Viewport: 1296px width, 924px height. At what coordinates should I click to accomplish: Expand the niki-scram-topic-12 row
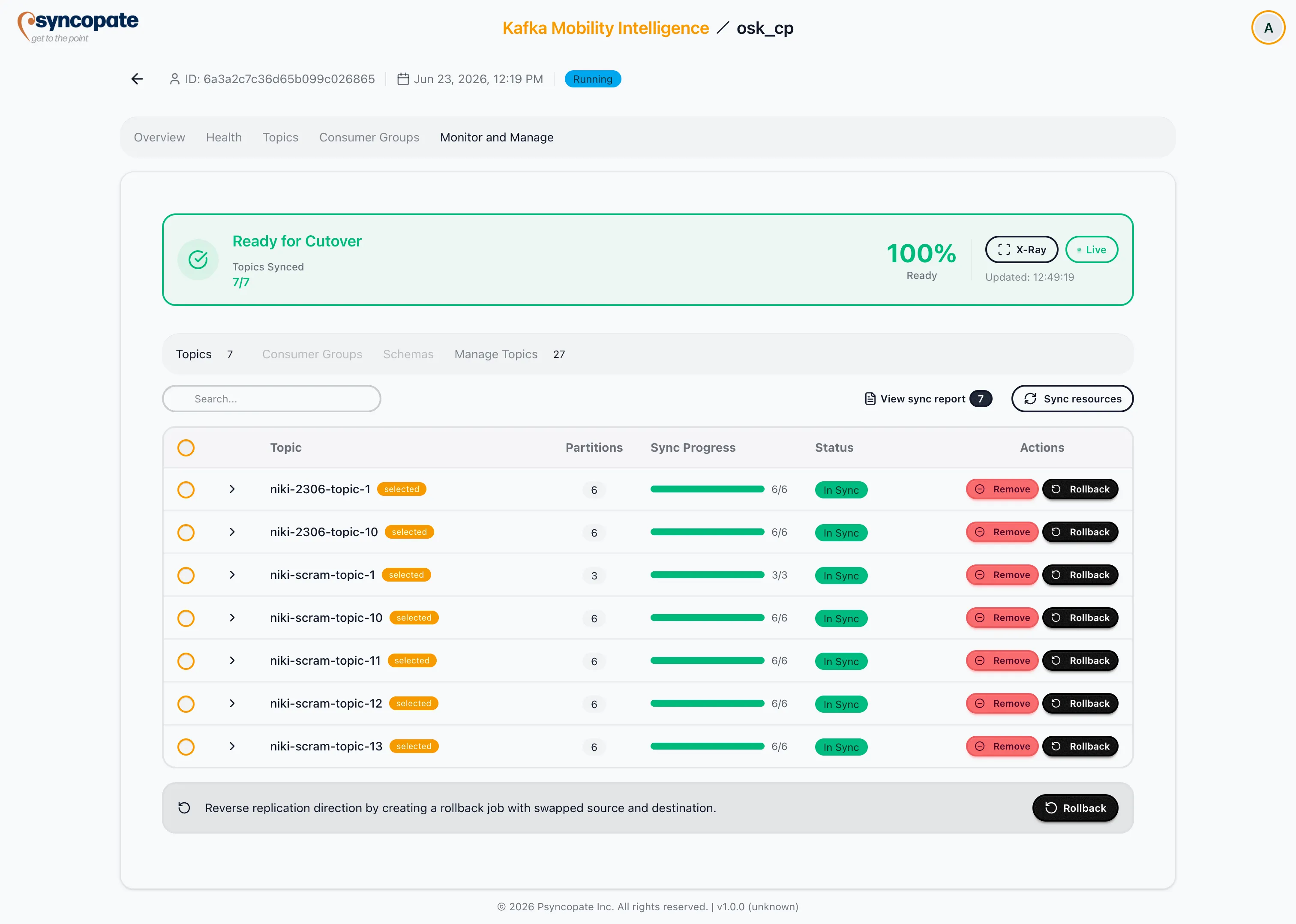tap(232, 703)
